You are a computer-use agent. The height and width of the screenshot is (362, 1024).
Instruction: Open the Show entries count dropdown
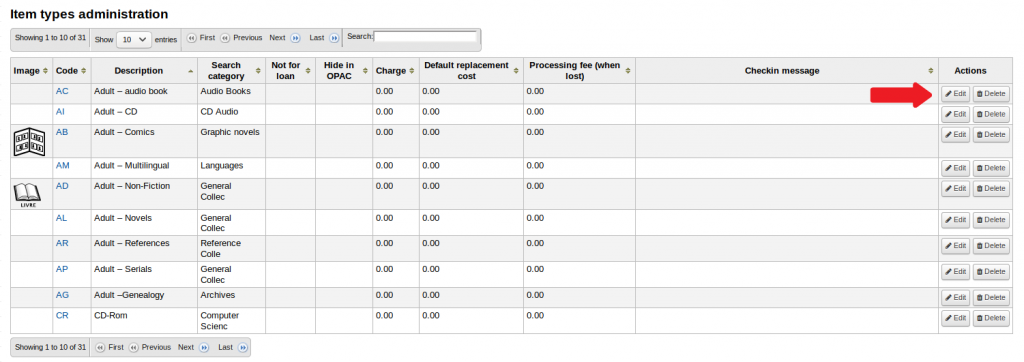[x=134, y=39]
